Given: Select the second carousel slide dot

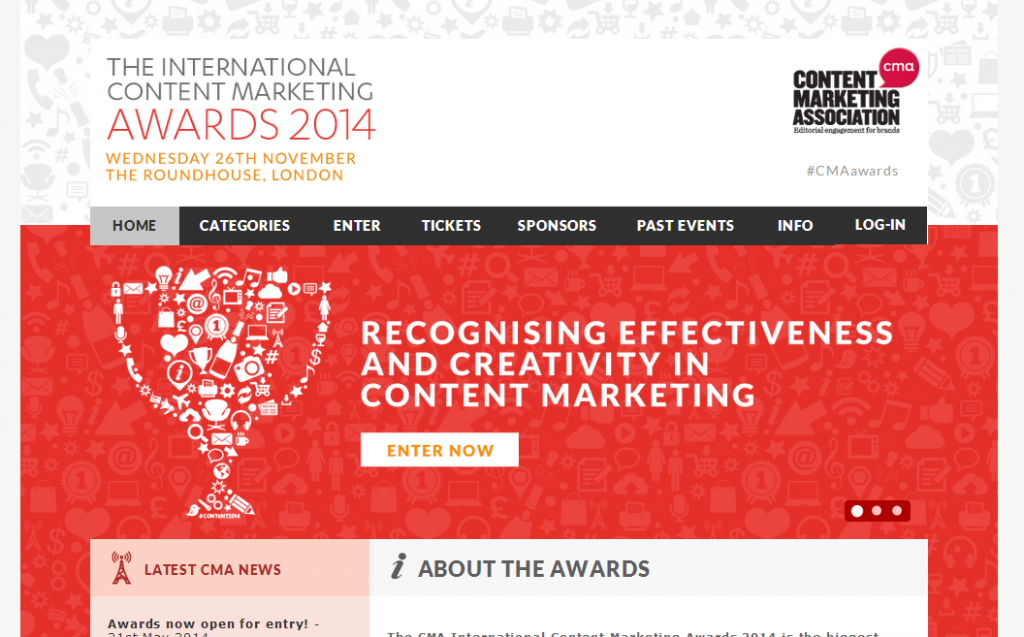Looking at the screenshot, I should click(x=877, y=511).
